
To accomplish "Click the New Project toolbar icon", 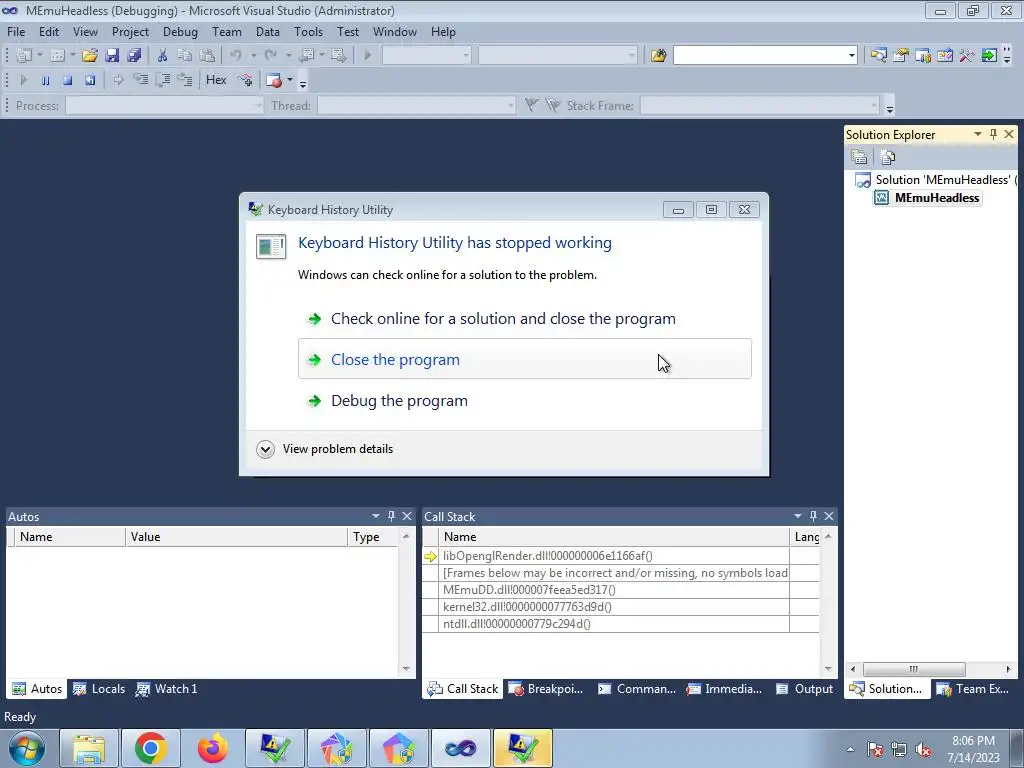I will coord(24,56).
